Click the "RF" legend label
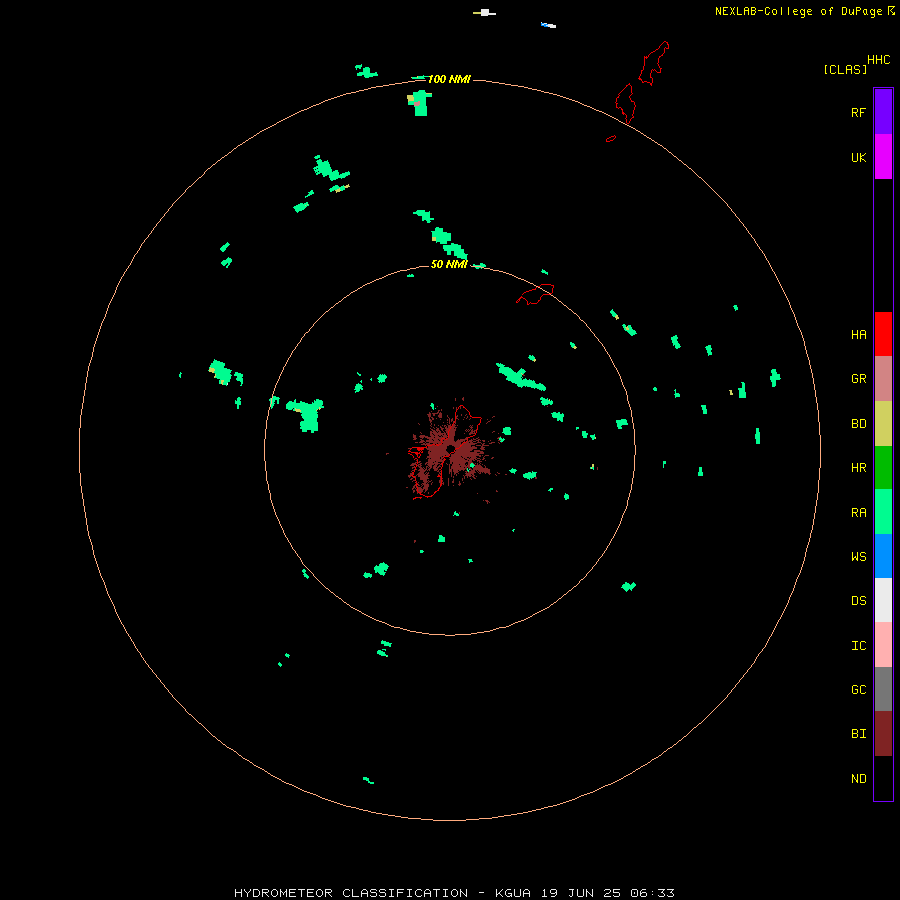 (x=858, y=112)
